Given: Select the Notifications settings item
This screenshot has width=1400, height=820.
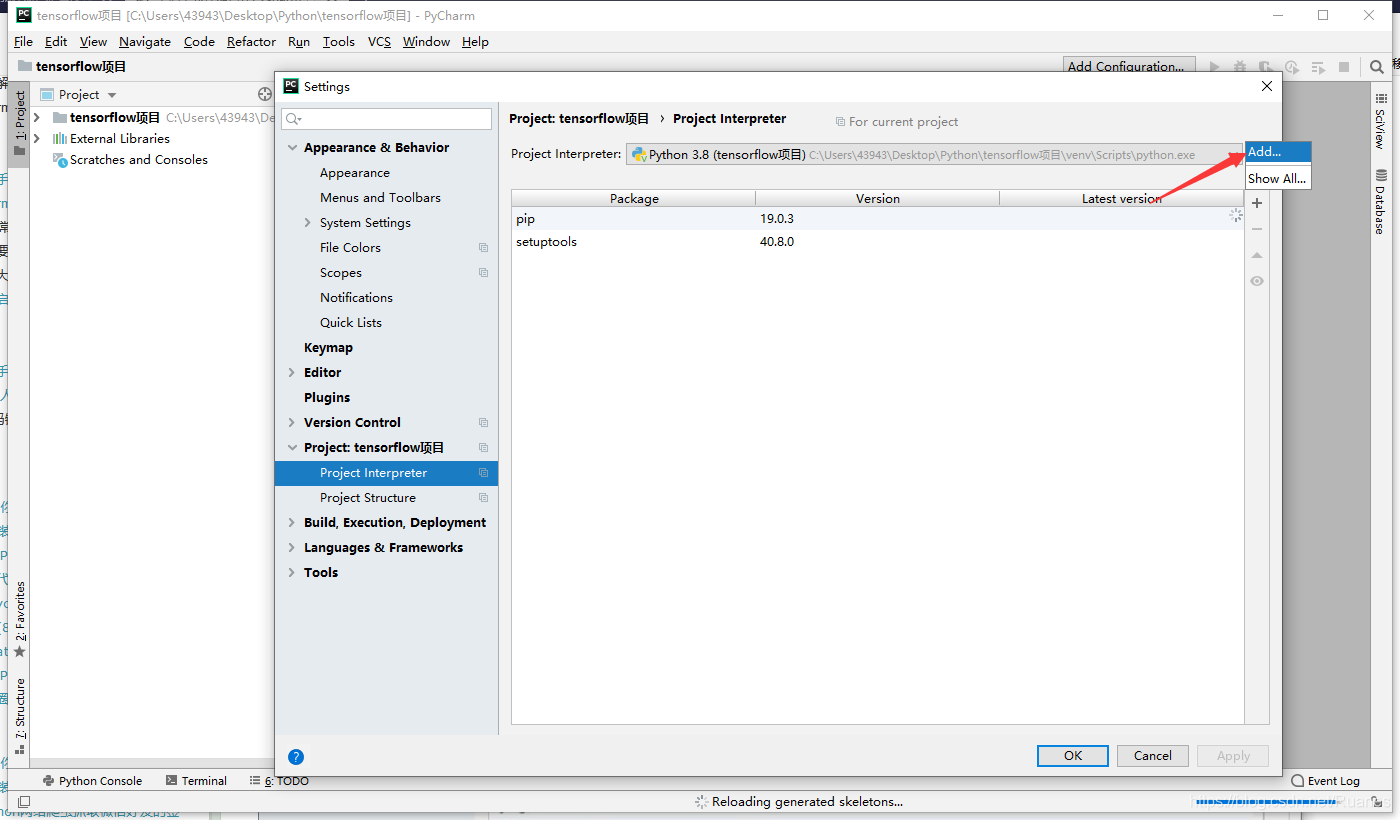Looking at the screenshot, I should (x=356, y=298).
